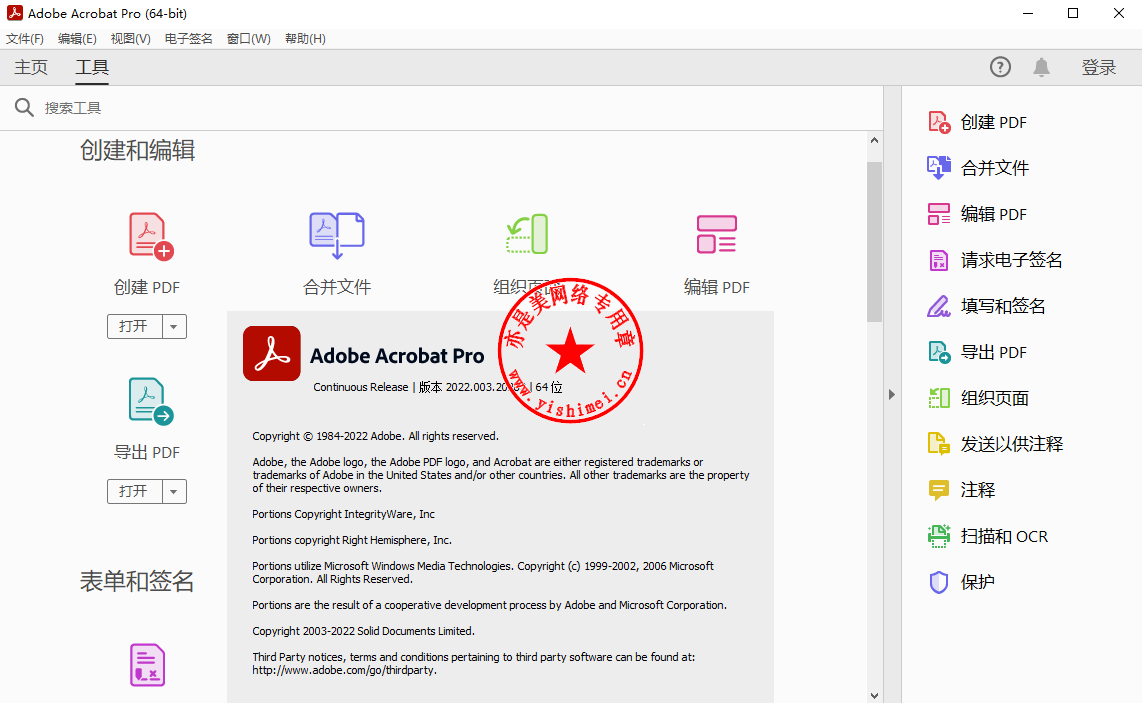Select 合并文件 icon in right sidebar

[x=939, y=168]
